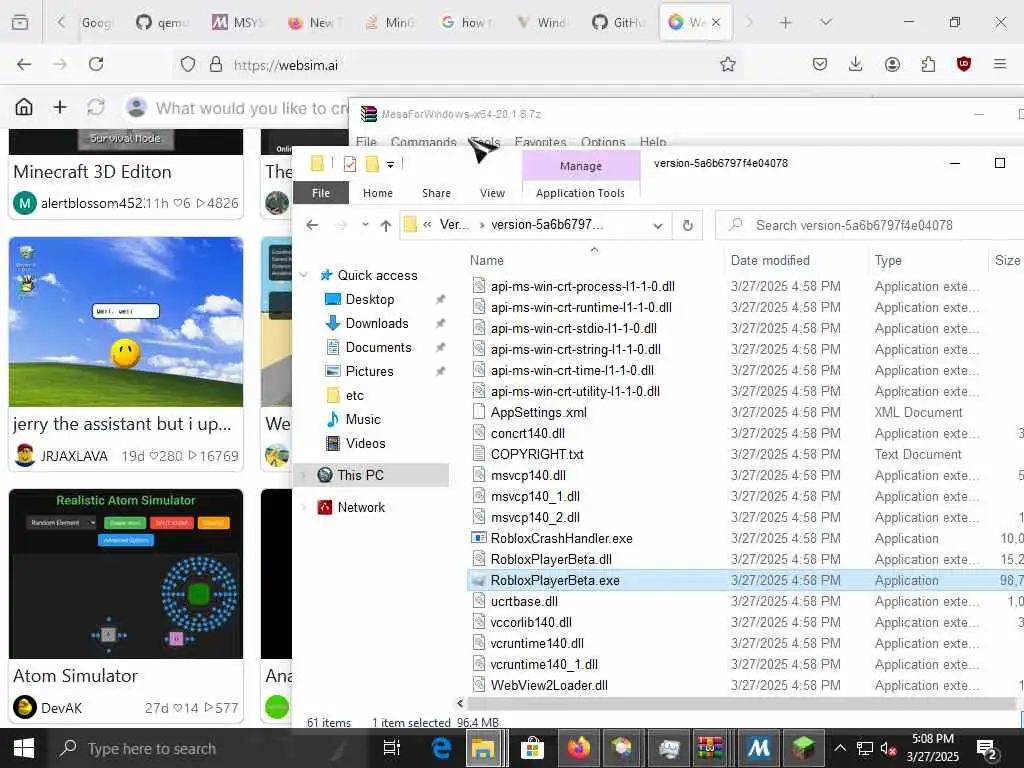
Task: Open Task View on the taskbar
Action: click(392, 748)
